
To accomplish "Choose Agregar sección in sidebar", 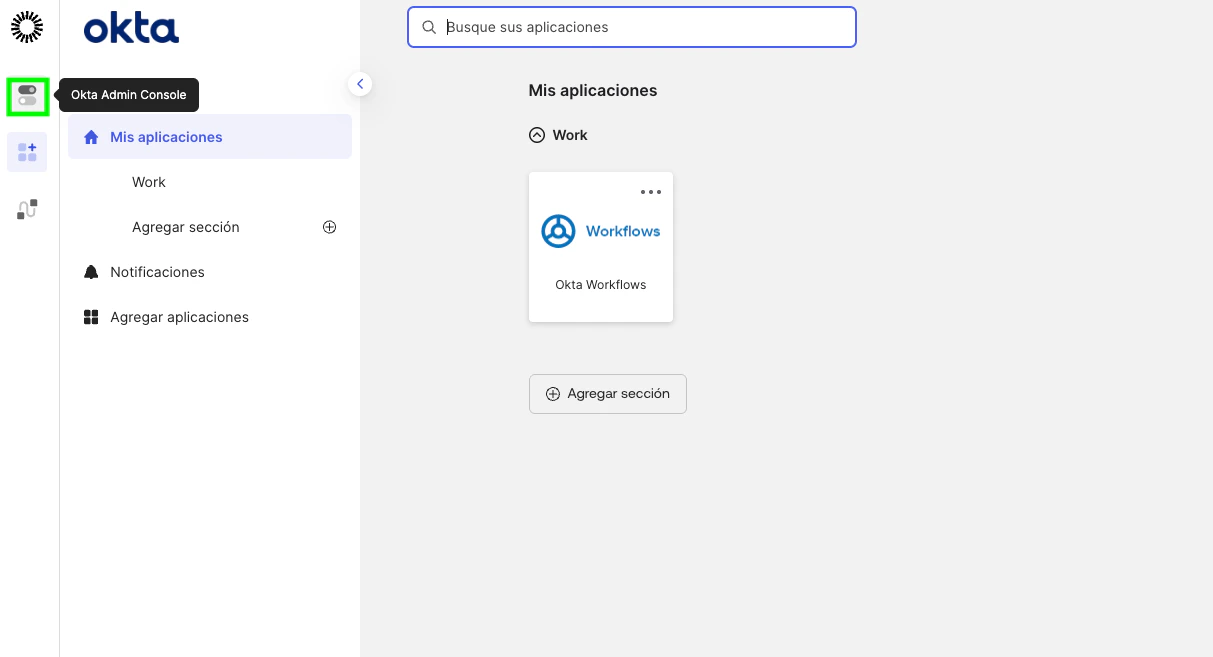I will [186, 227].
